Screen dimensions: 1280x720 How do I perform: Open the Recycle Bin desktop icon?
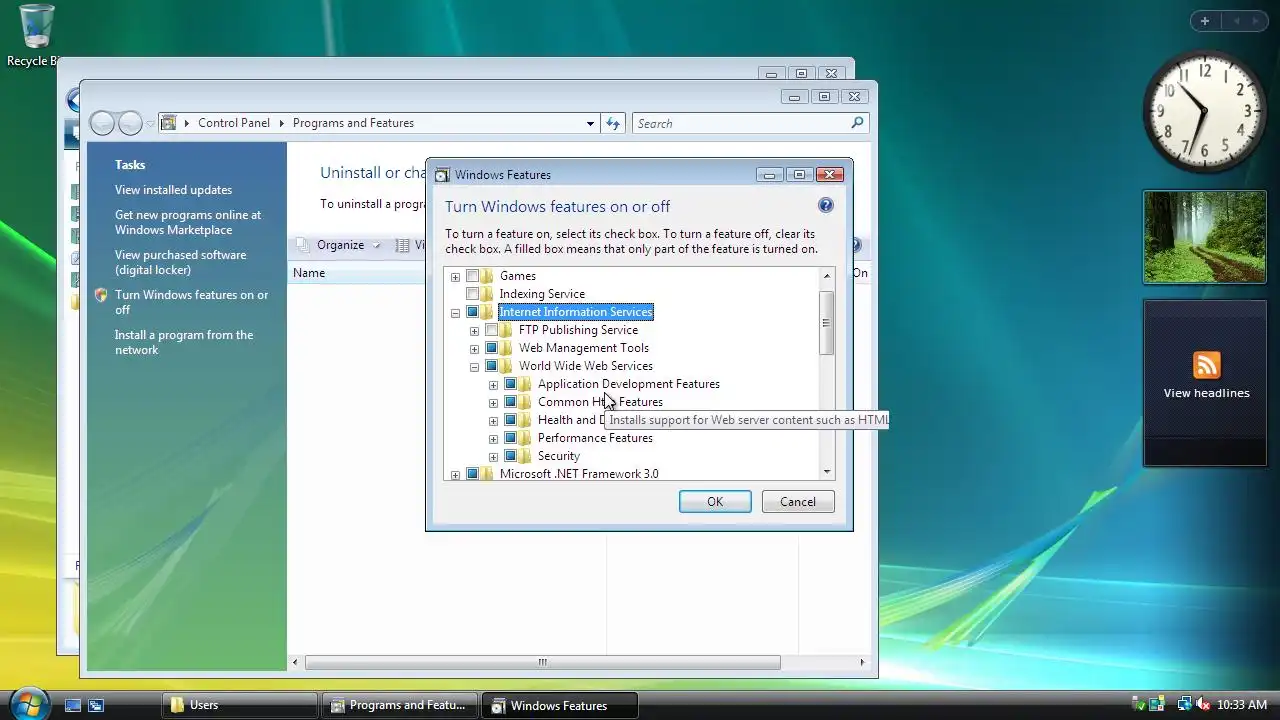(x=36, y=28)
